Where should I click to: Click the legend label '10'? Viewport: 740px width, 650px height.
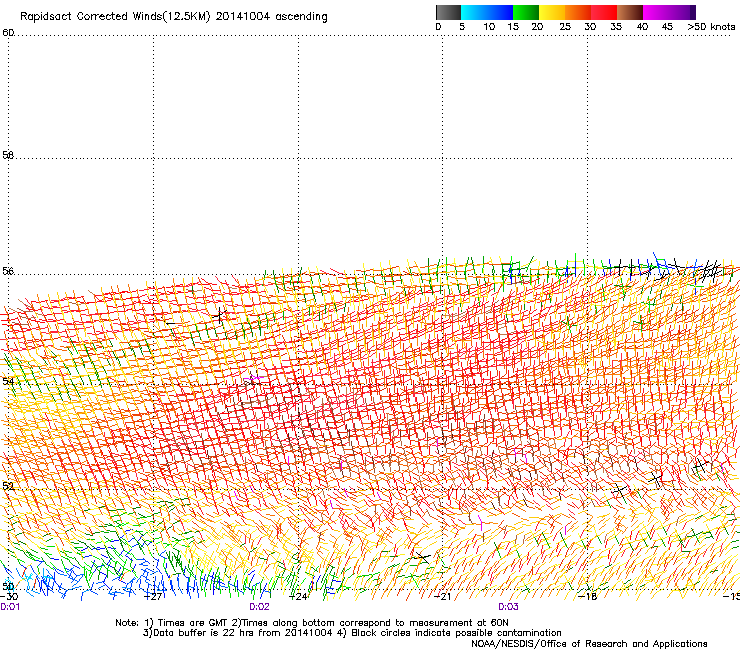[489, 27]
